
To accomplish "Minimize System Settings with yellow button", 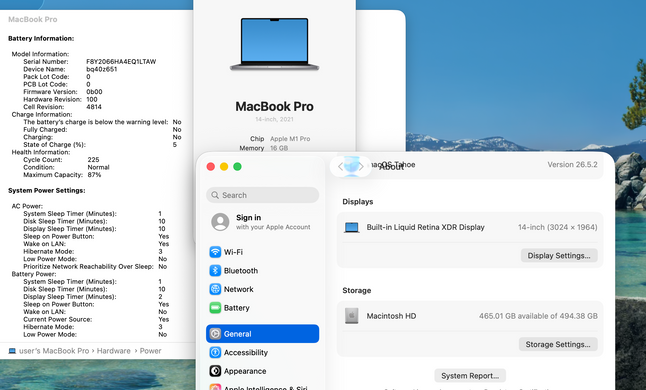I will pyautogui.click(x=224, y=166).
